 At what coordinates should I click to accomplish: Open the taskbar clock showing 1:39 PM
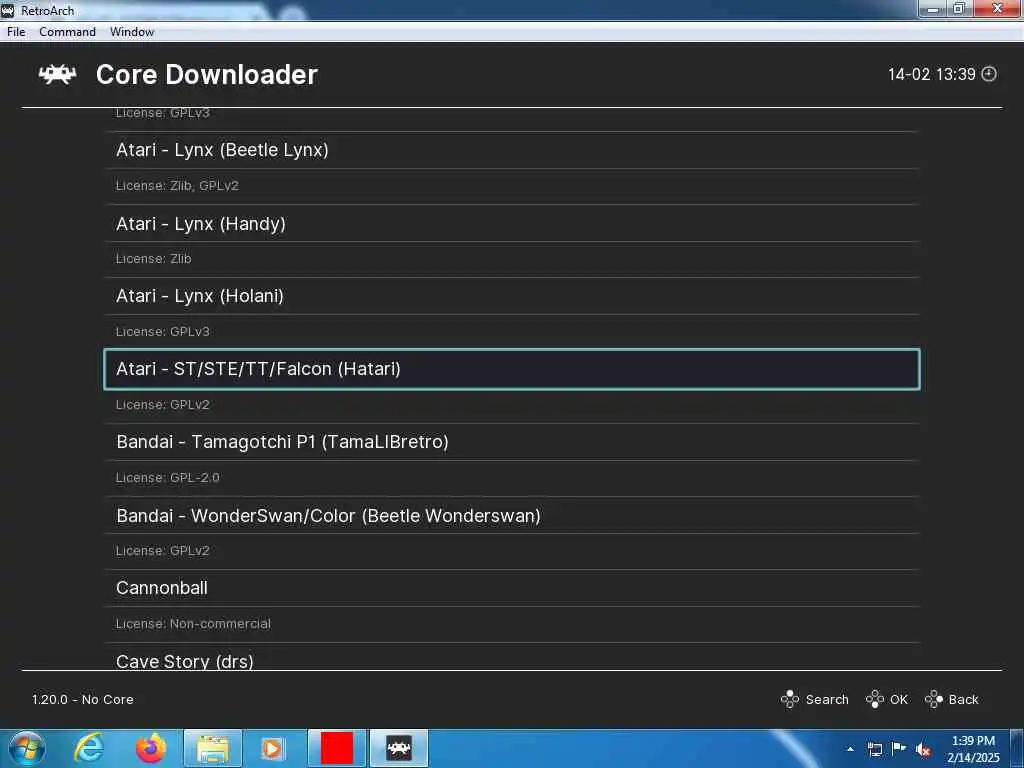pyautogui.click(x=973, y=749)
